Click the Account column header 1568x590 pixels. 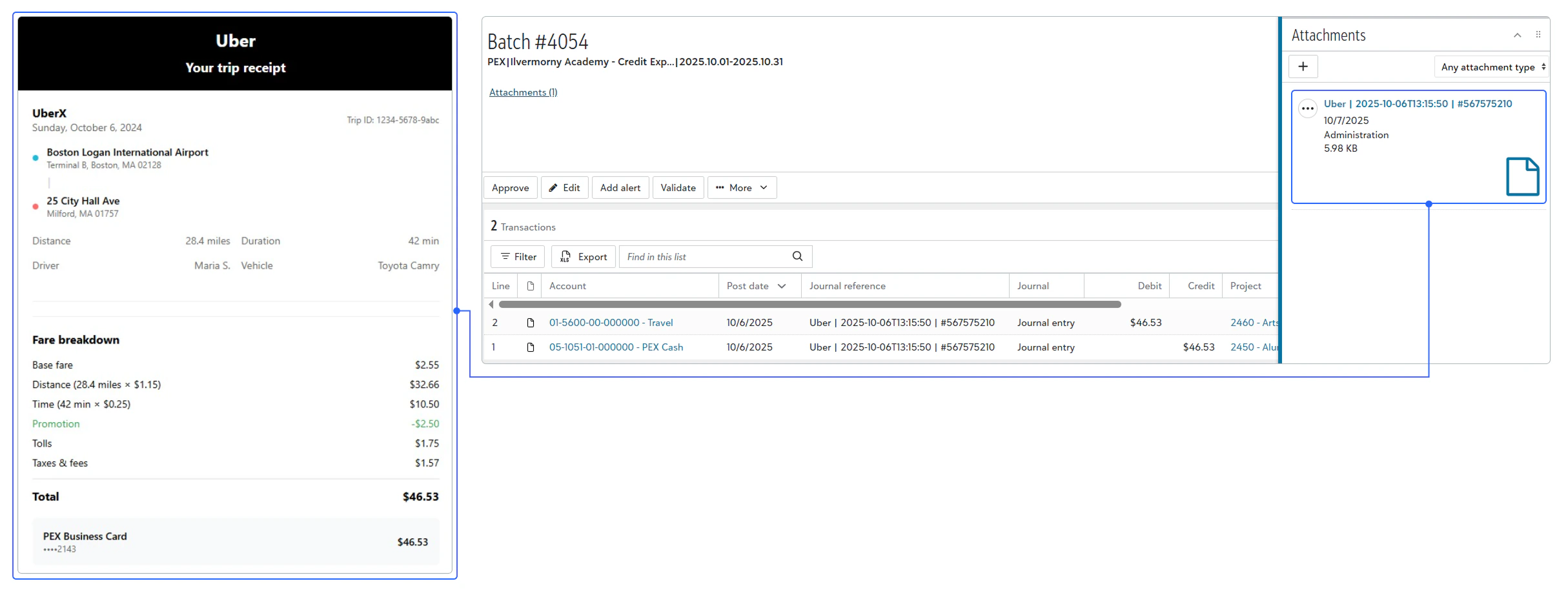tap(630, 286)
